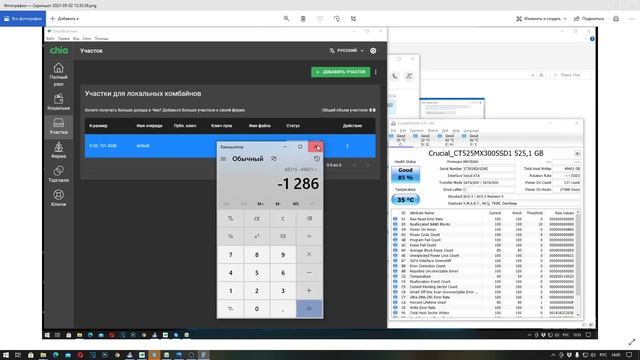640x360 pixels.
Task: Click MS memory store in Calculator
Action: point(296,204)
